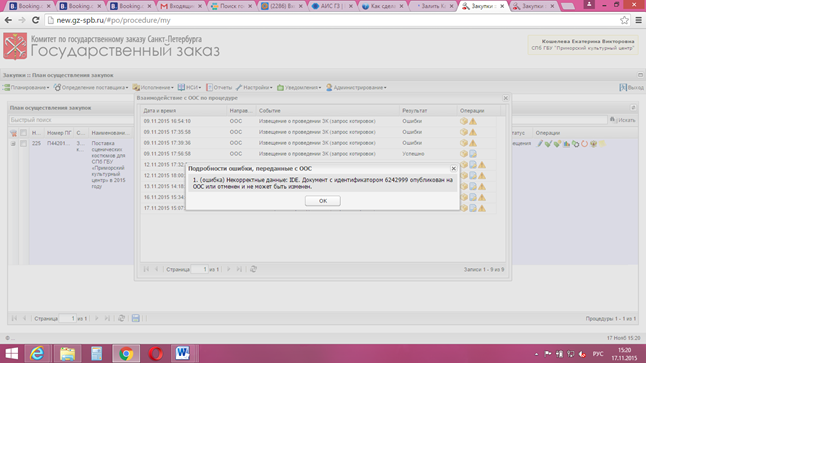Refresh the main procurement plan grid
The width and height of the screenshot is (819, 460).
[122, 319]
